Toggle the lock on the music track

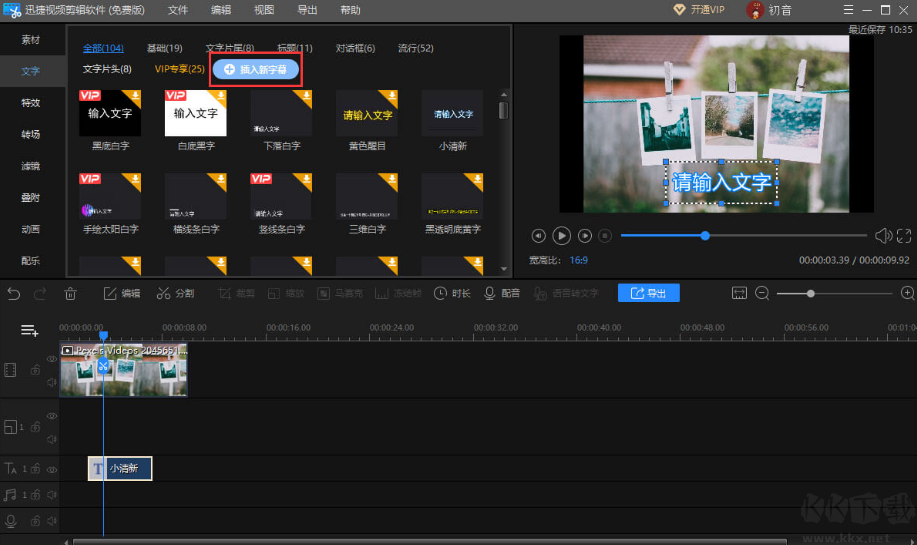pyautogui.click(x=35, y=495)
